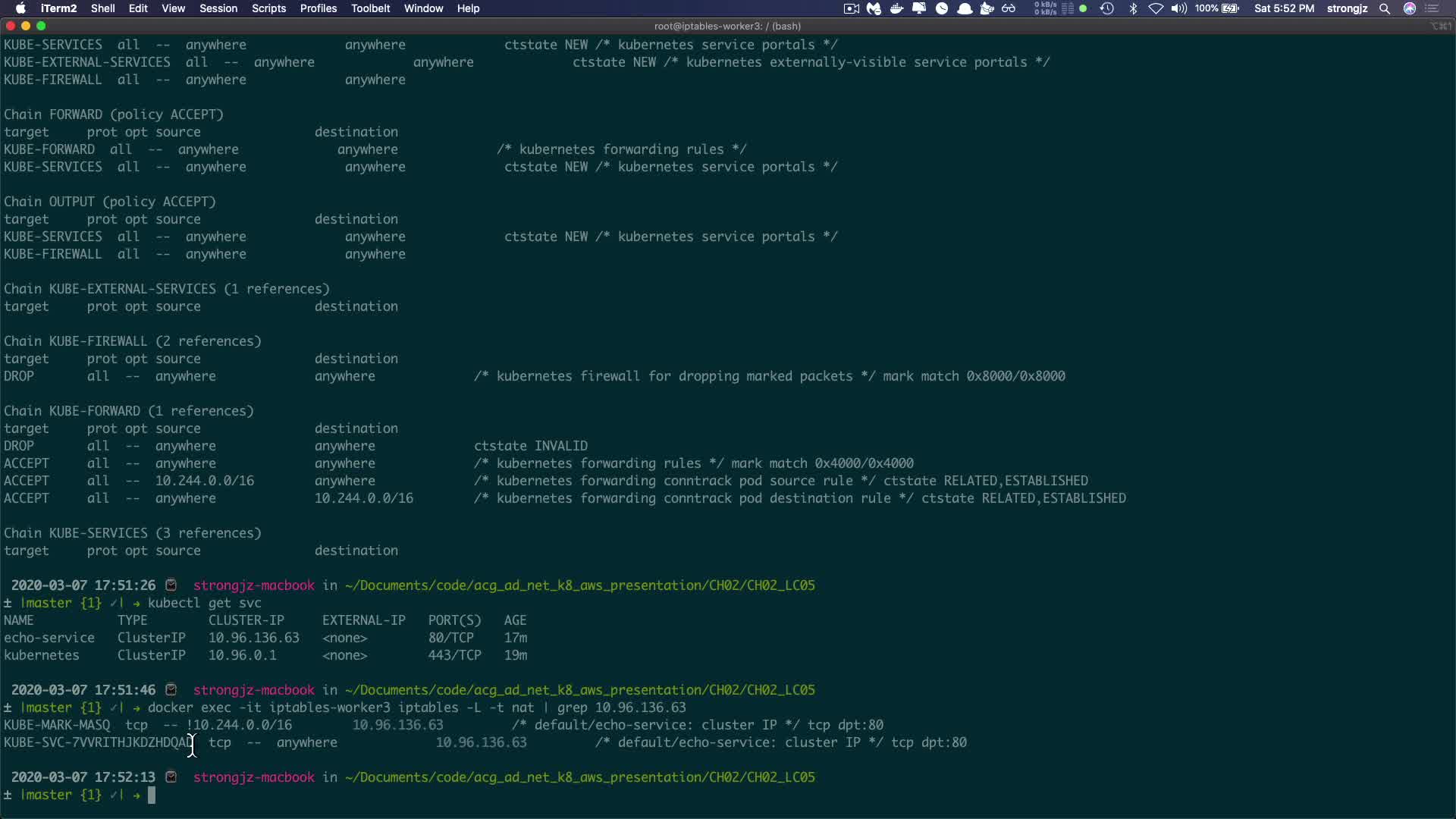Click the Bluetooth status icon
This screenshot has width=1456, height=819.
pos(1133,8)
